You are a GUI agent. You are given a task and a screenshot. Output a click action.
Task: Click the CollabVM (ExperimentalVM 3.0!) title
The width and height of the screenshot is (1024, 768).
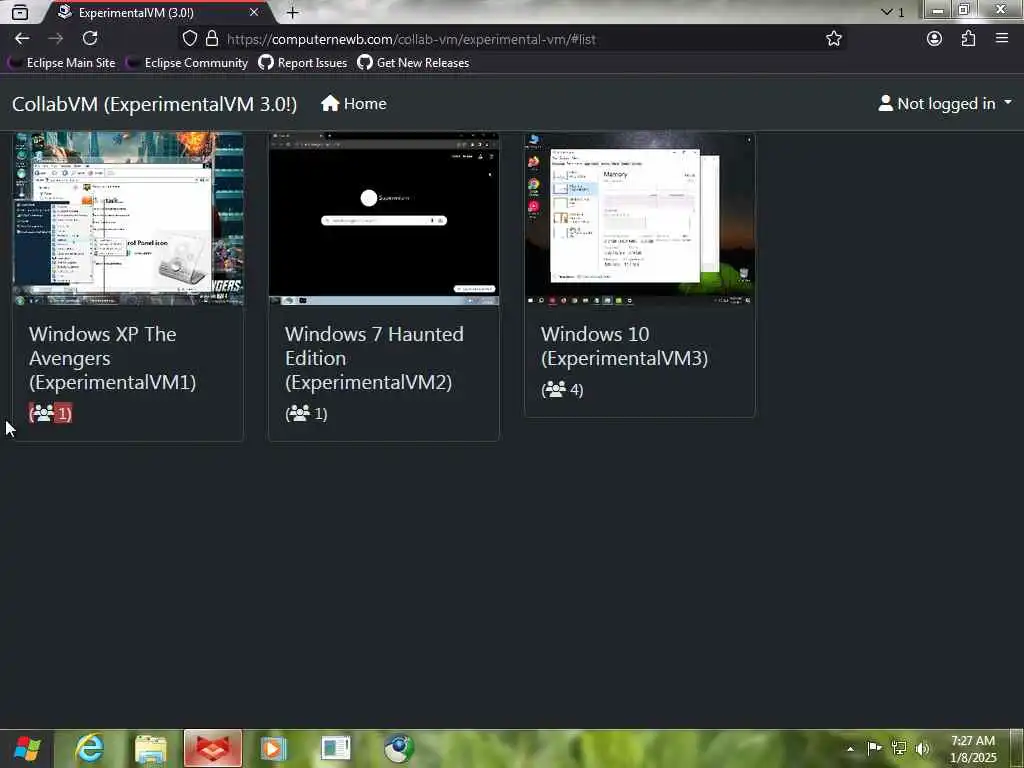pyautogui.click(x=155, y=104)
